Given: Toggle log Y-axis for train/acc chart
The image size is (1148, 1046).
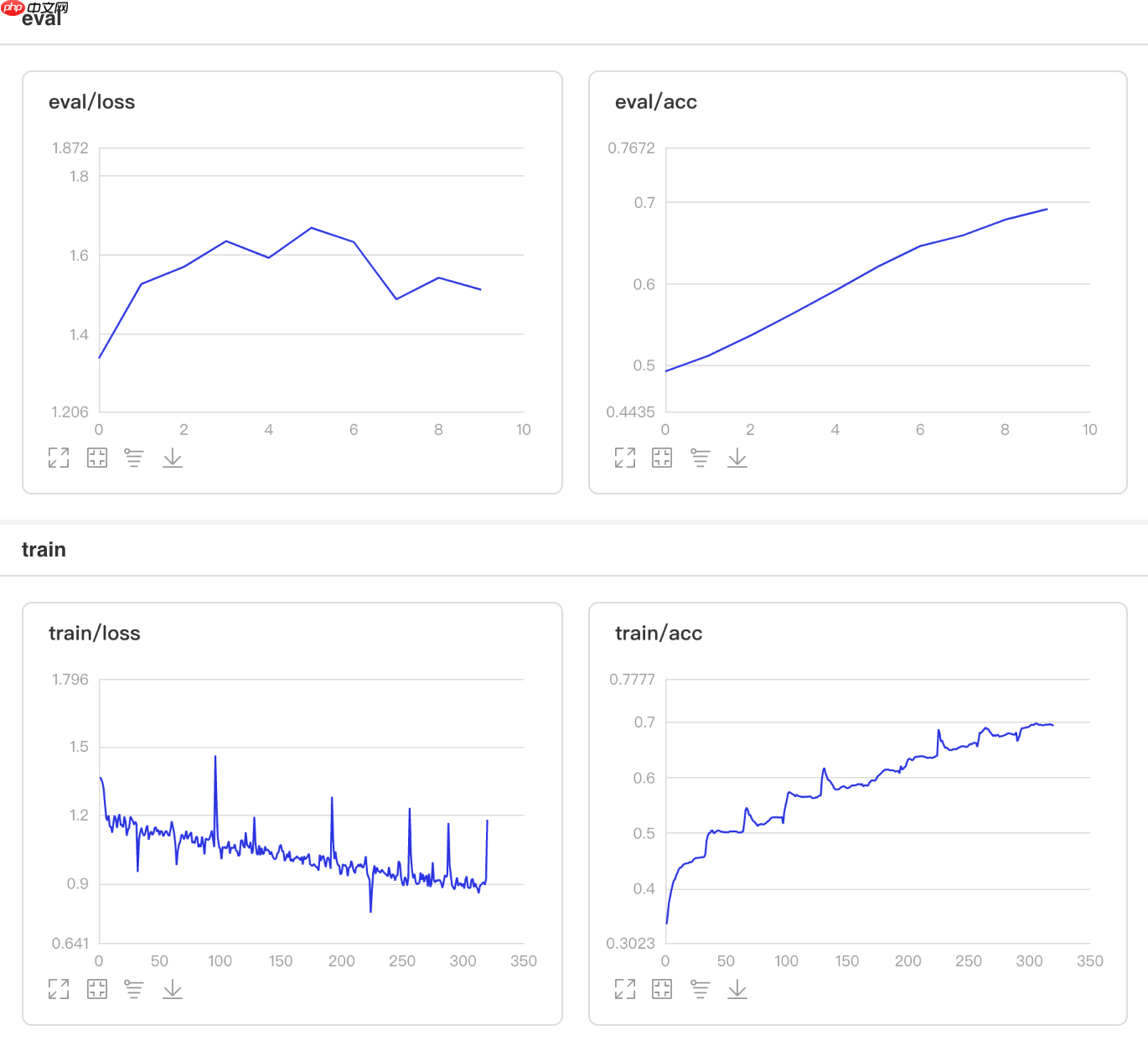Looking at the screenshot, I should click(700, 989).
